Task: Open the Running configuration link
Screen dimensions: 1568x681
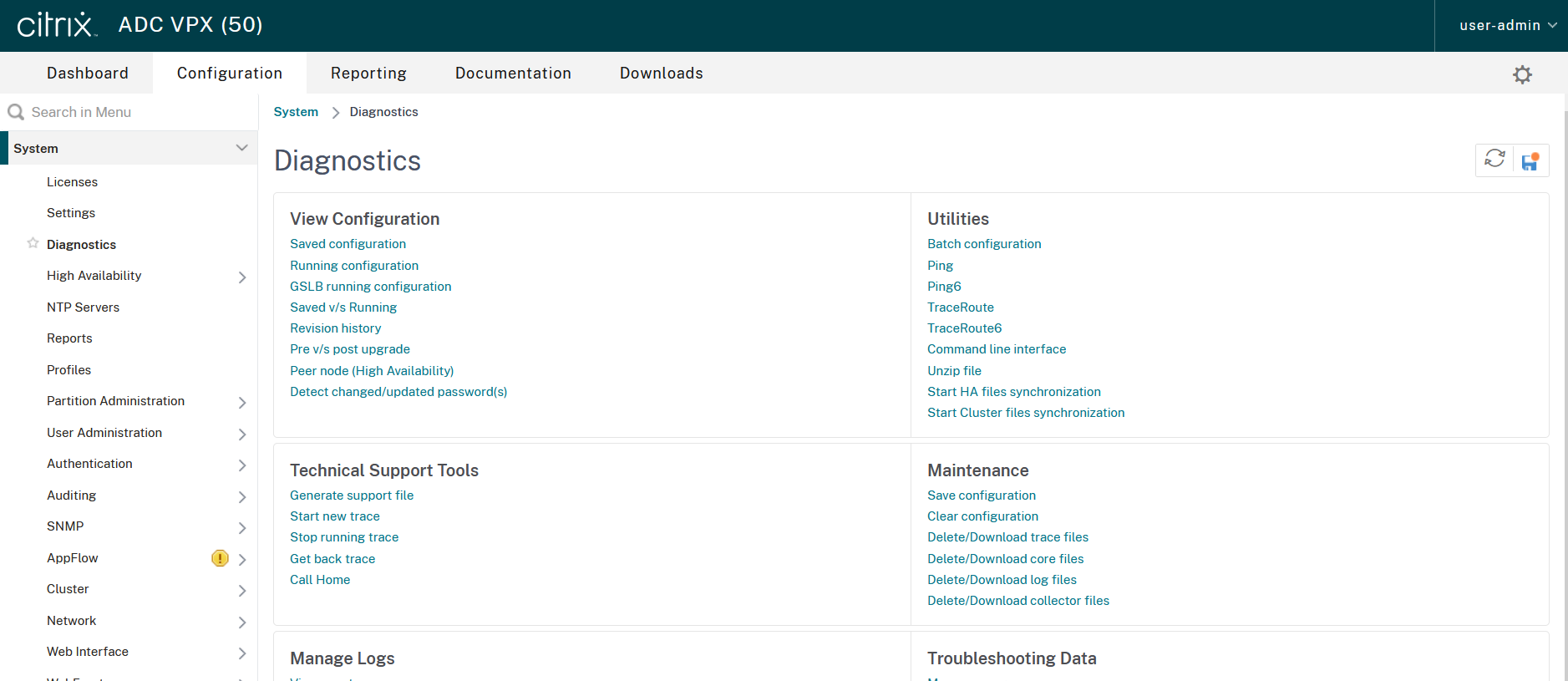Action: [x=354, y=266]
